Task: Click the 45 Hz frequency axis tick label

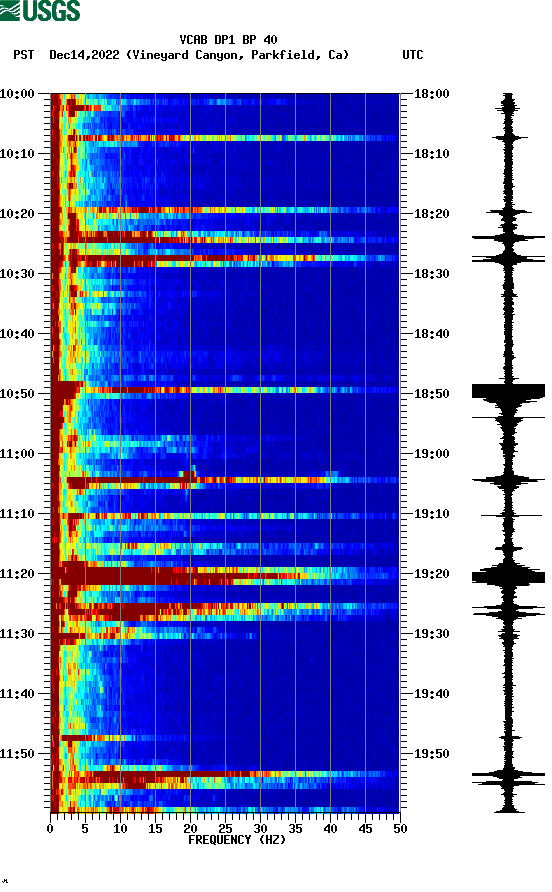Action: click(x=365, y=829)
